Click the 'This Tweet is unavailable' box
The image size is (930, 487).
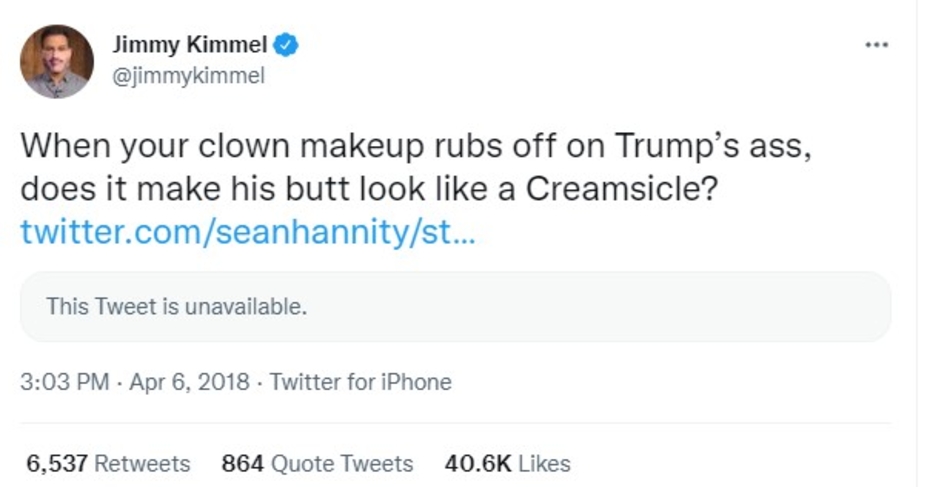click(x=455, y=307)
